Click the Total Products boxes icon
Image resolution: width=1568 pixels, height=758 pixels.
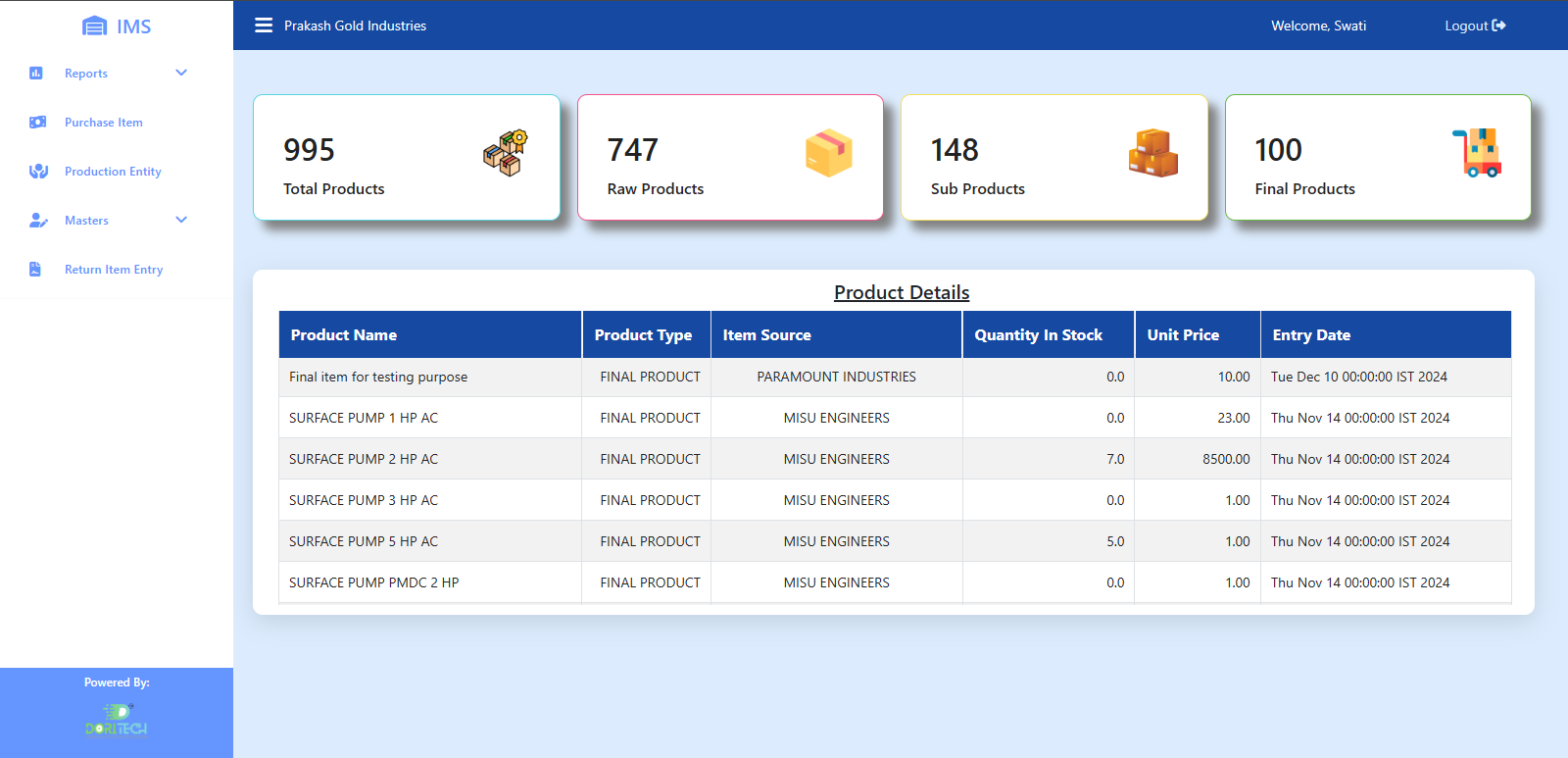tap(505, 154)
